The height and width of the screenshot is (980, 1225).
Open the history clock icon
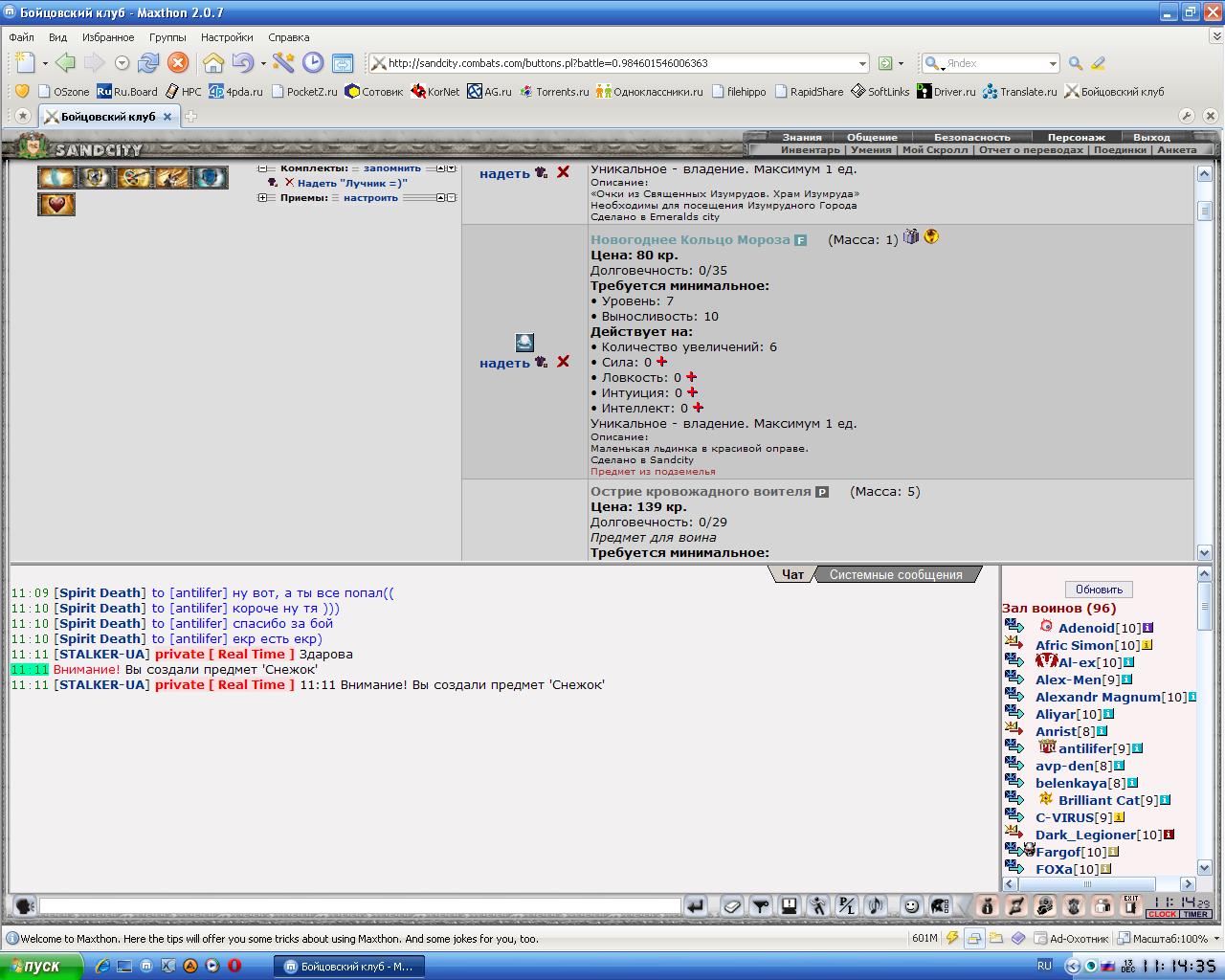[x=313, y=63]
